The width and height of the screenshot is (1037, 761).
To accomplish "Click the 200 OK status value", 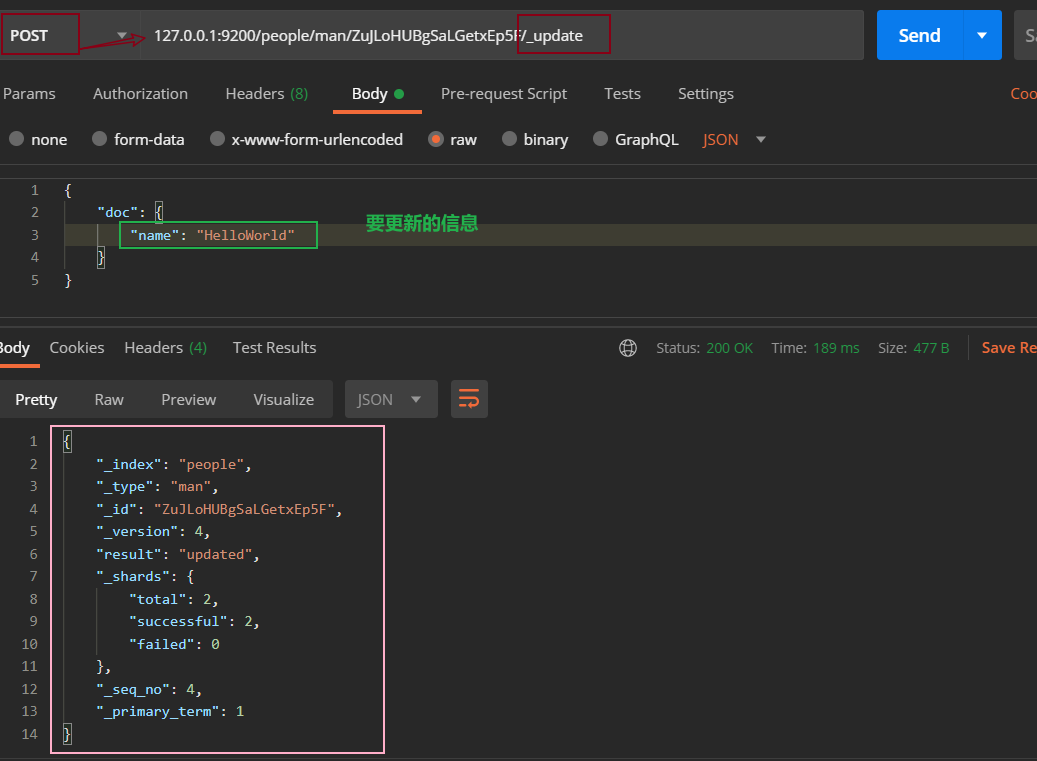I will coord(729,348).
